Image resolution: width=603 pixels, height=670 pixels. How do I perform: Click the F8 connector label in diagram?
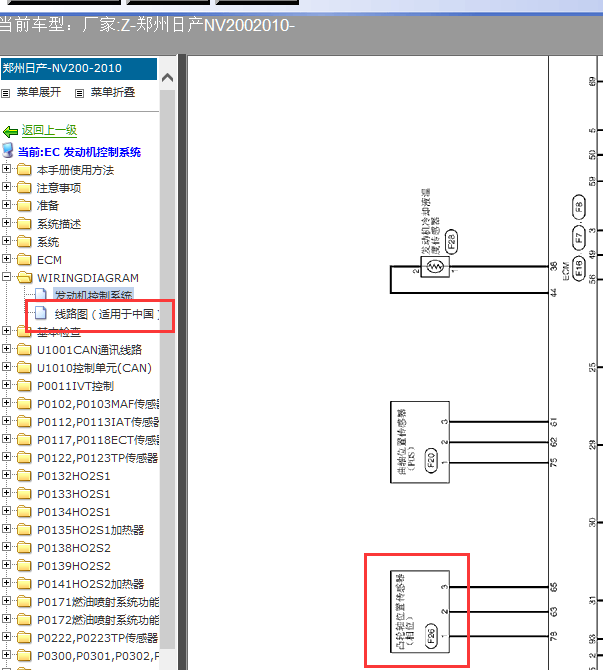tap(579, 207)
